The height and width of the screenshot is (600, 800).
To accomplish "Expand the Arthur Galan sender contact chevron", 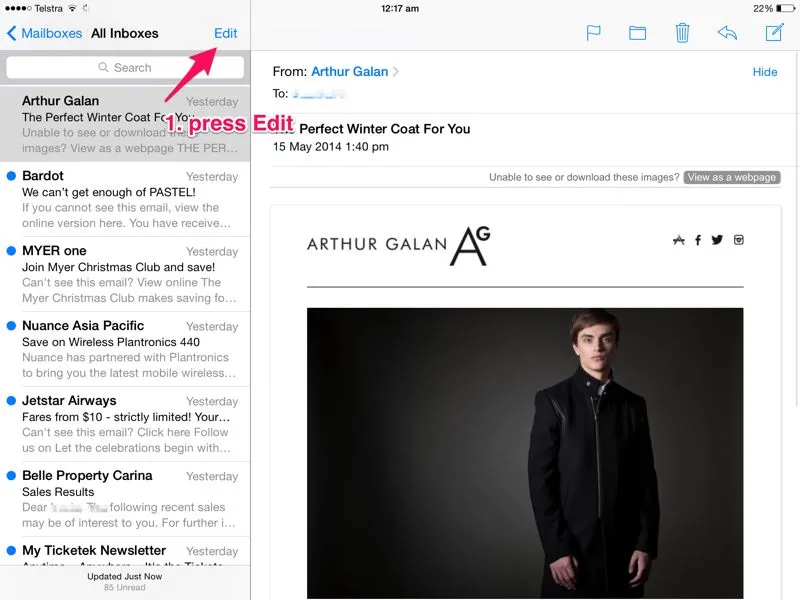I will tap(396, 72).
